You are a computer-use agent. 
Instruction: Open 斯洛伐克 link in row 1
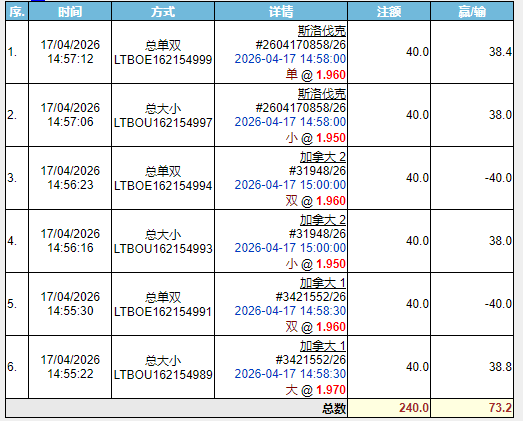click(x=322, y=31)
